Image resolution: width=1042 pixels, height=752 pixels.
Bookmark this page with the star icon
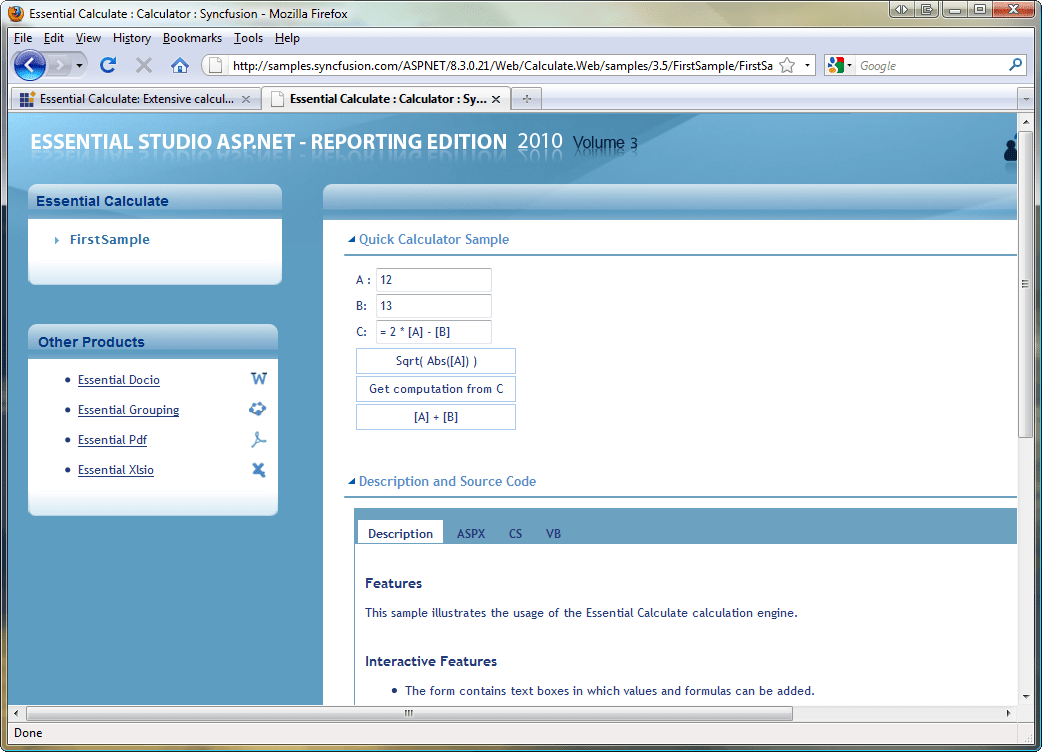pos(787,65)
